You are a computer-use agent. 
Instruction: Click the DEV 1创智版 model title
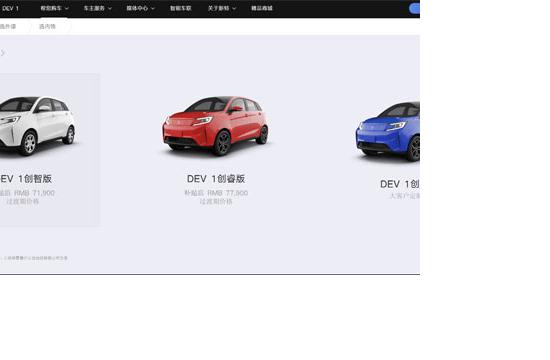[26, 179]
